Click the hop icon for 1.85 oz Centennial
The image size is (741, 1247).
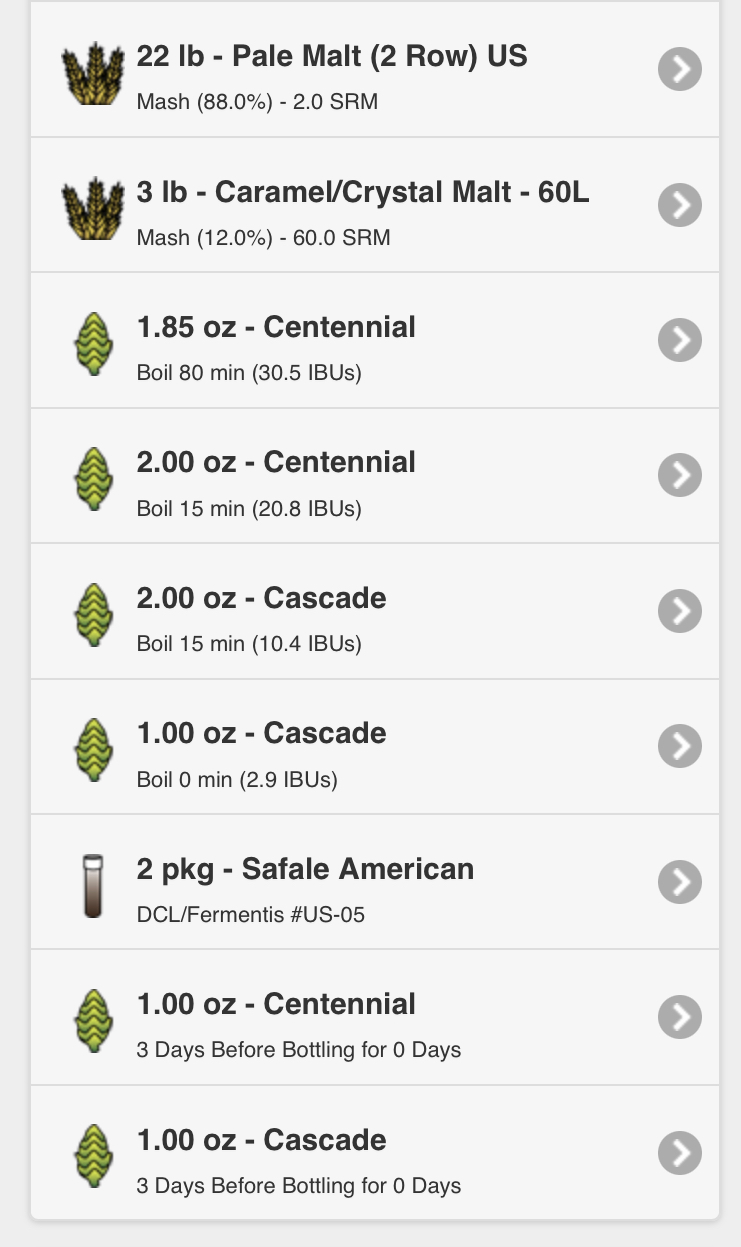tap(93, 341)
